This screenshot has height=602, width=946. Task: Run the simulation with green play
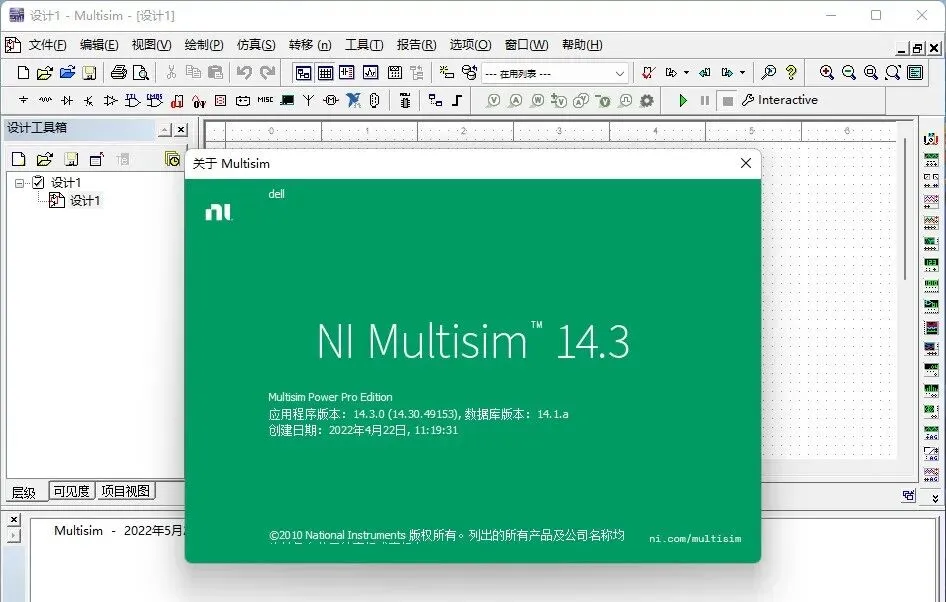[x=683, y=100]
